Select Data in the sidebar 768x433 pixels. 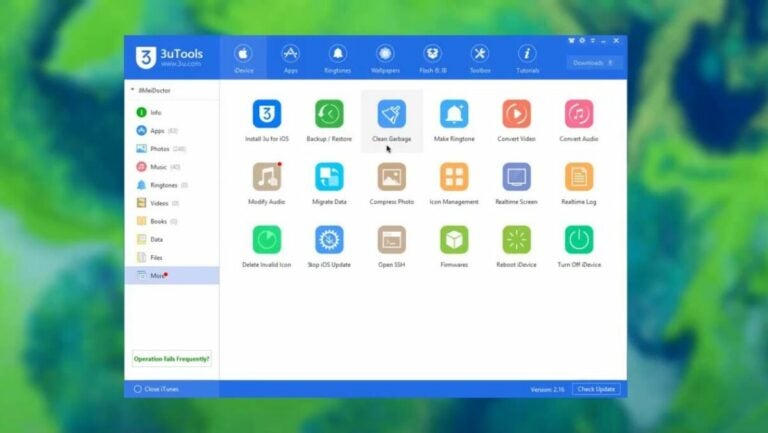(x=171, y=240)
